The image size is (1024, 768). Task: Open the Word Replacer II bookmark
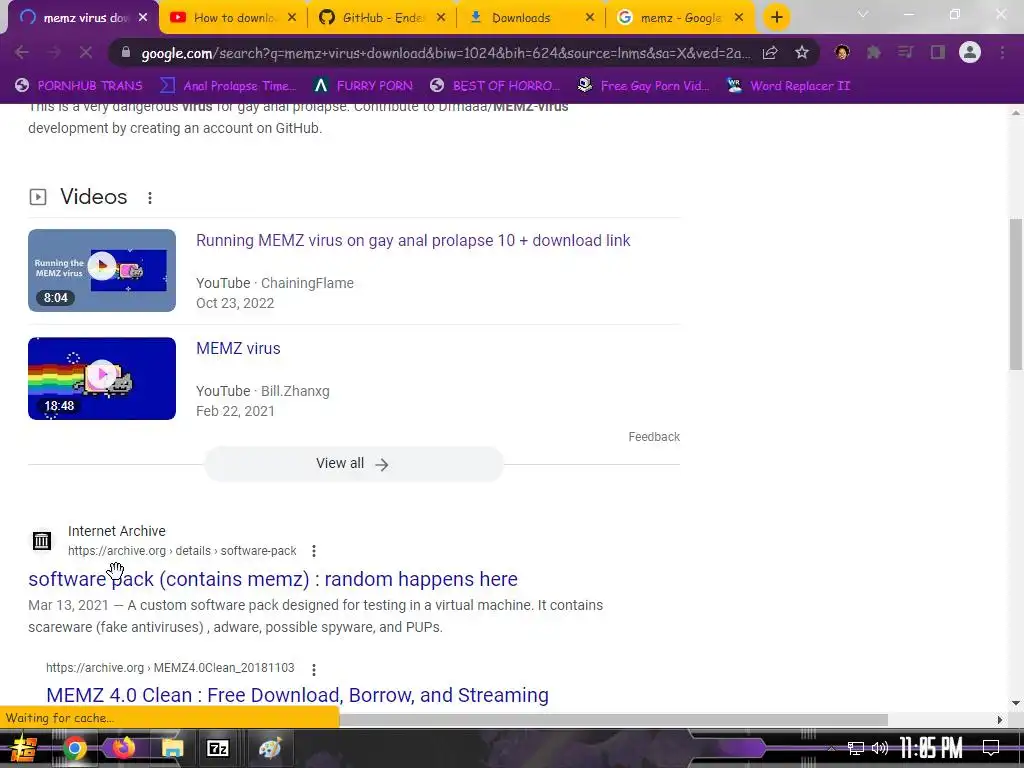click(789, 86)
